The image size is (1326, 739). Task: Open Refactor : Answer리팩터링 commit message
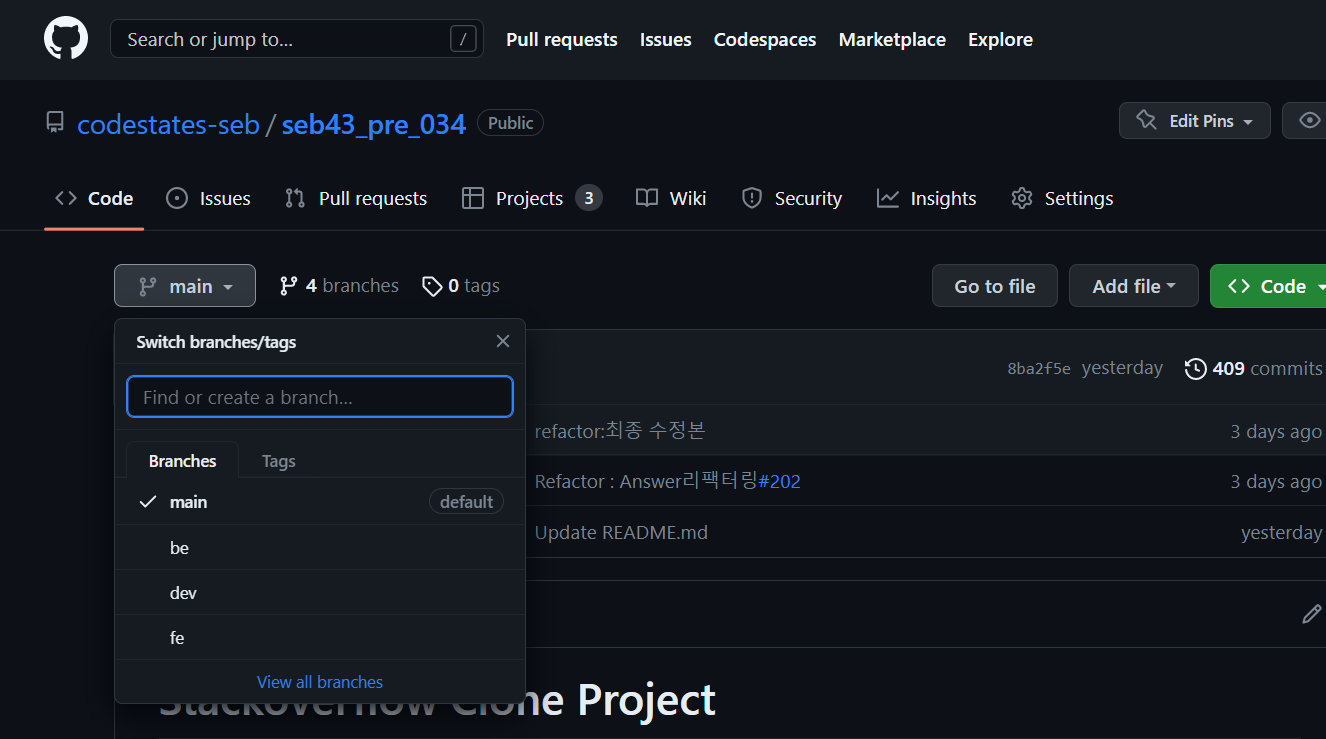pos(646,482)
